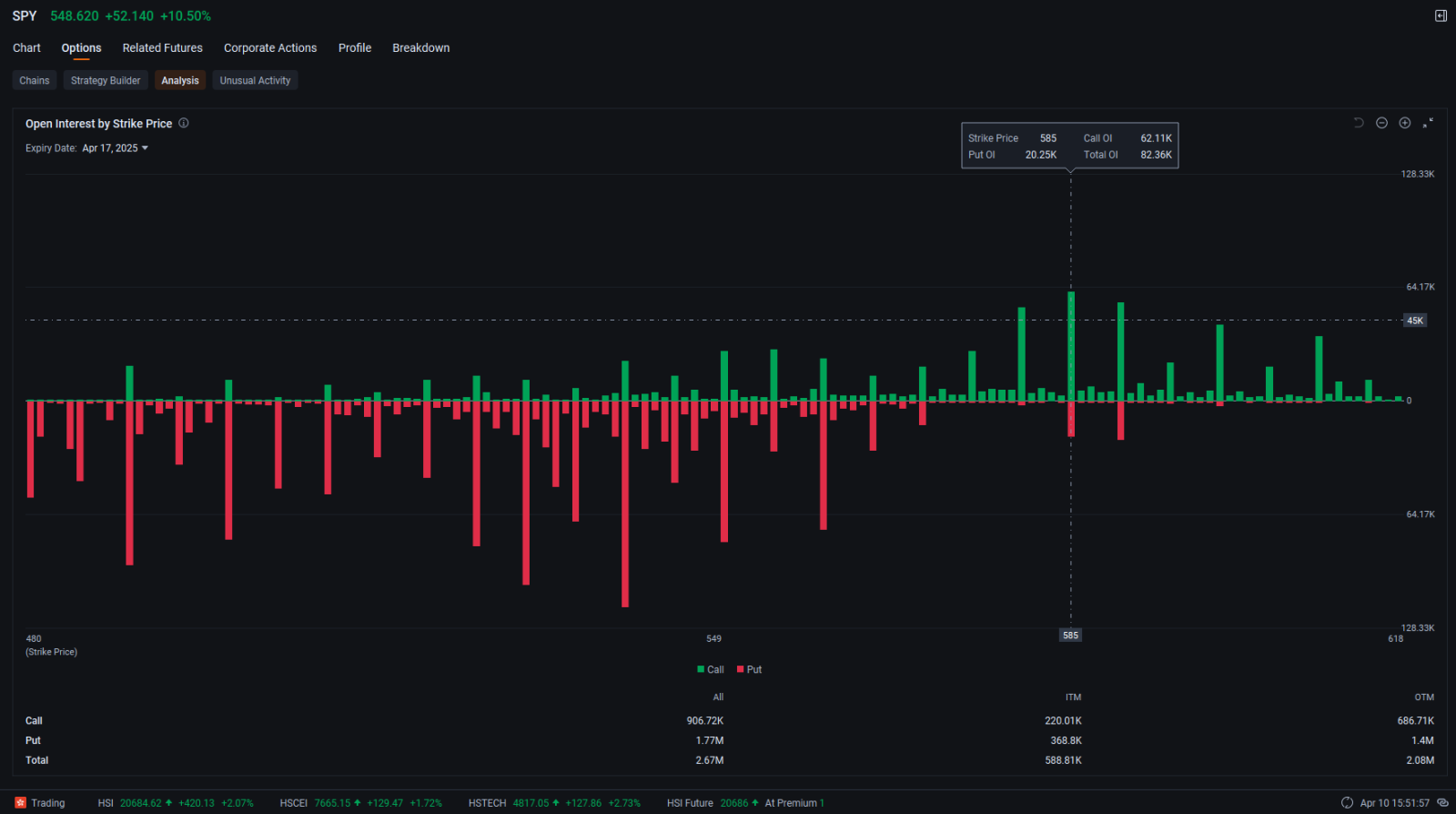Screen dimensions: 1456x814
Task: Go to Corporate Actions tab
Action: [270, 48]
